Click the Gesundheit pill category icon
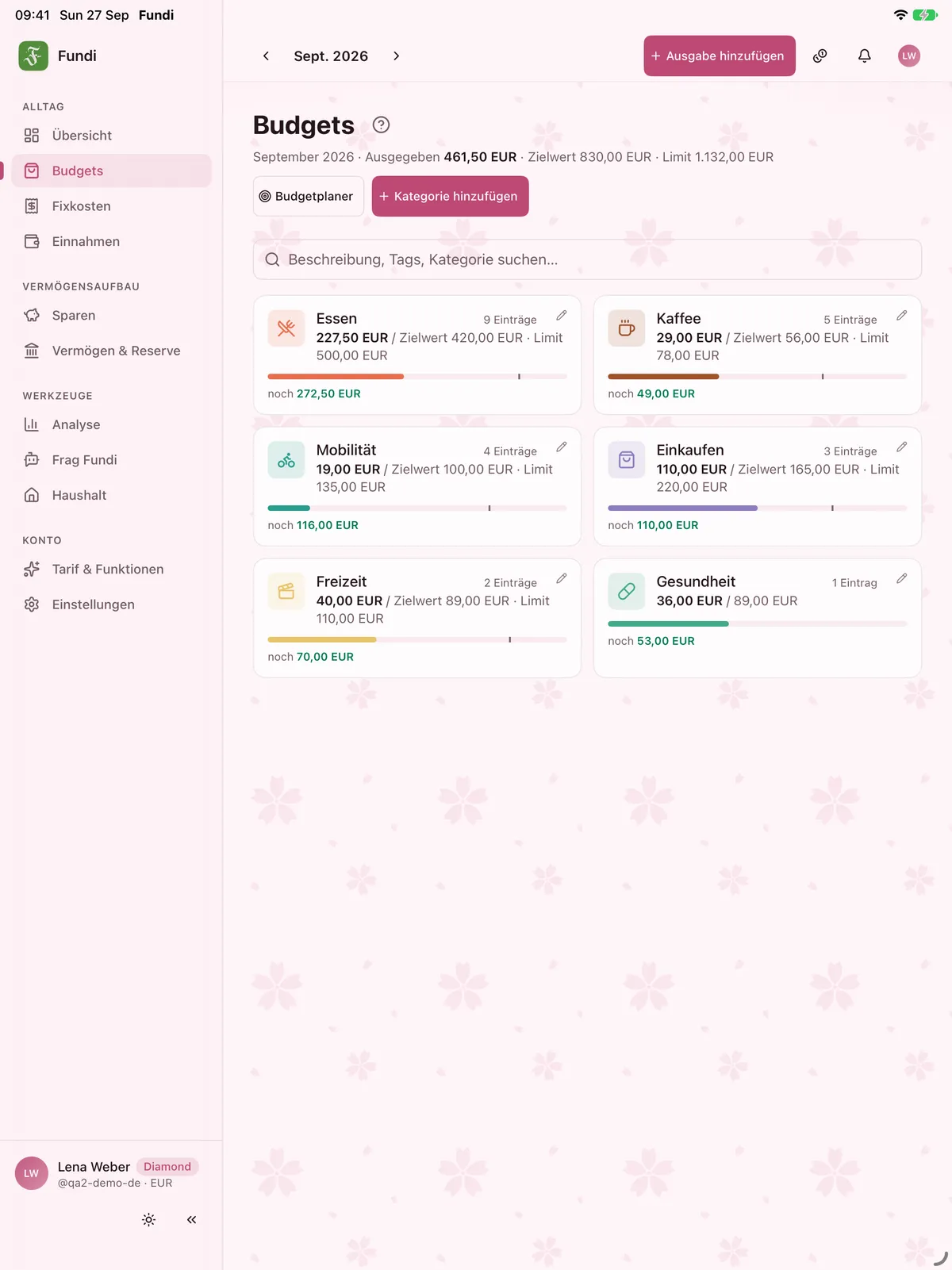The width and height of the screenshot is (952, 1270). 627,592
